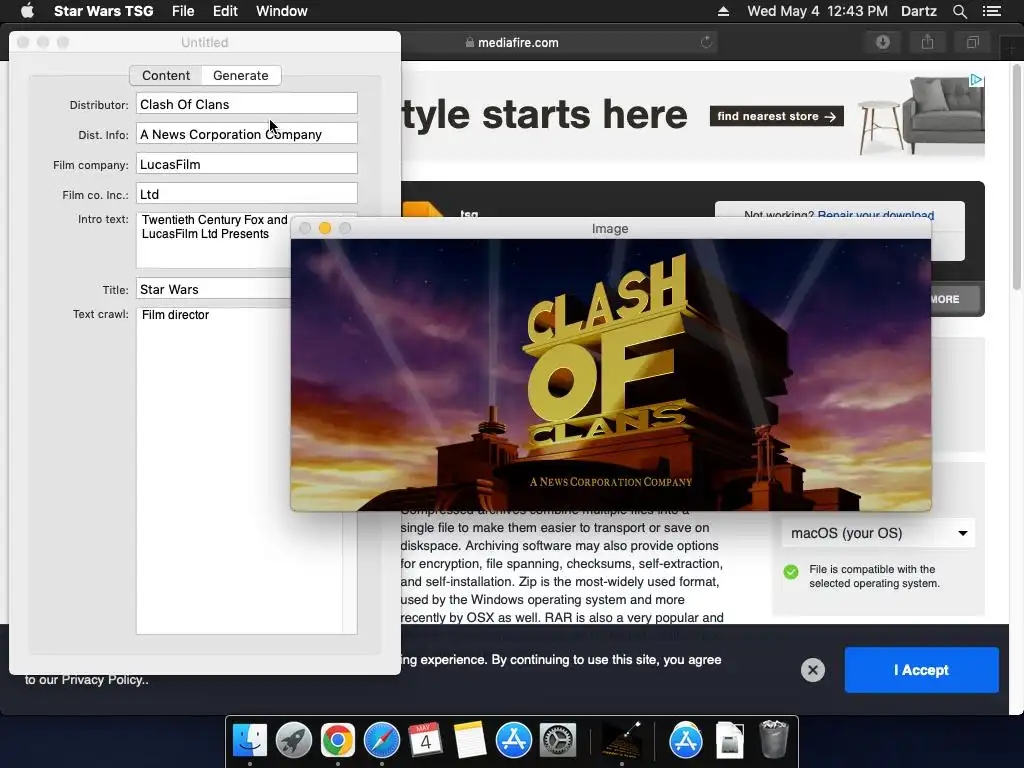This screenshot has width=1024, height=768.
Task: Click the green compatibility check icon
Action: [791, 572]
